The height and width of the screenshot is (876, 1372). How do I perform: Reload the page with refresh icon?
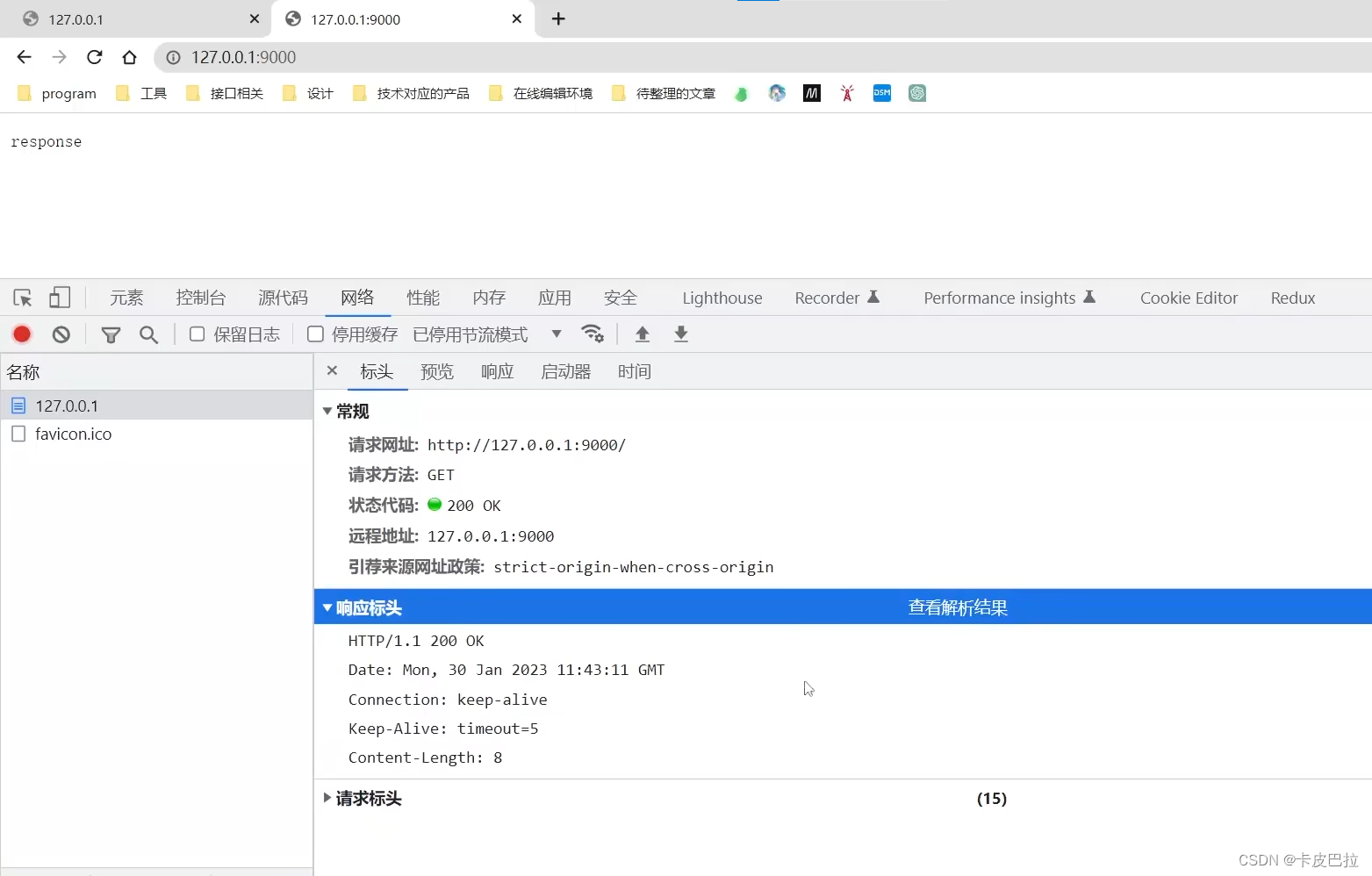point(95,57)
